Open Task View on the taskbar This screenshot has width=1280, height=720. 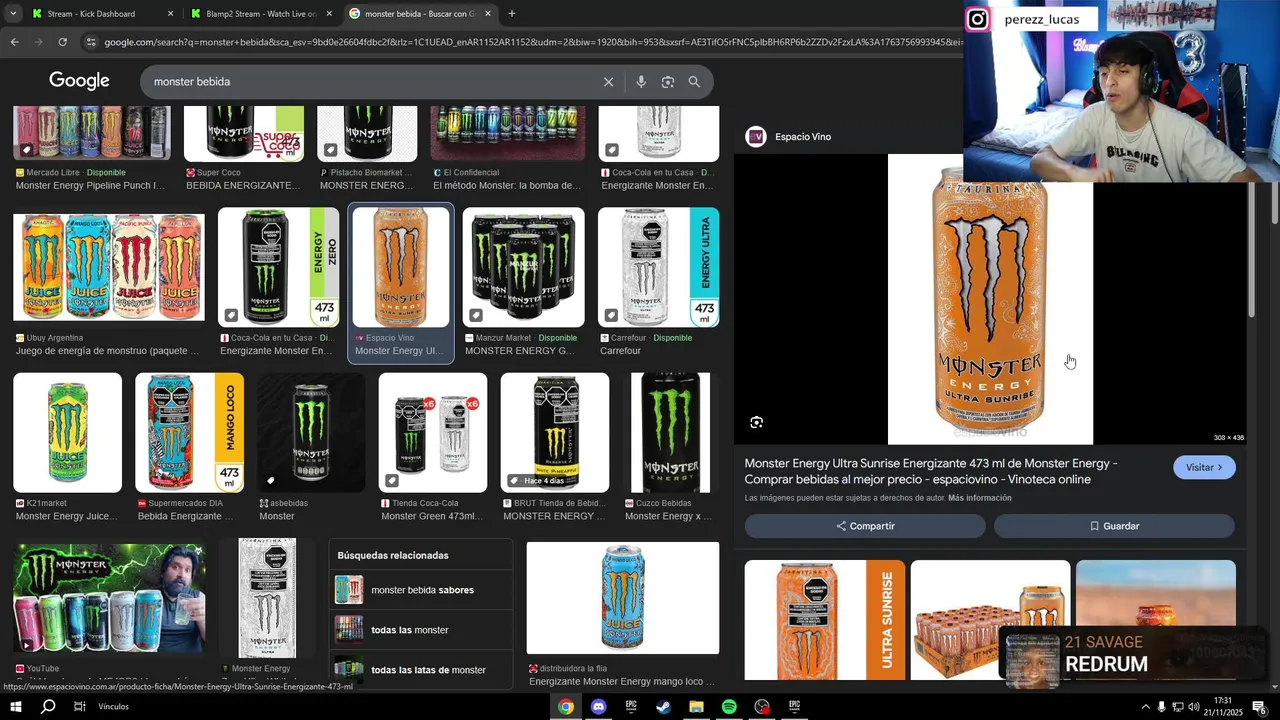[80, 706]
